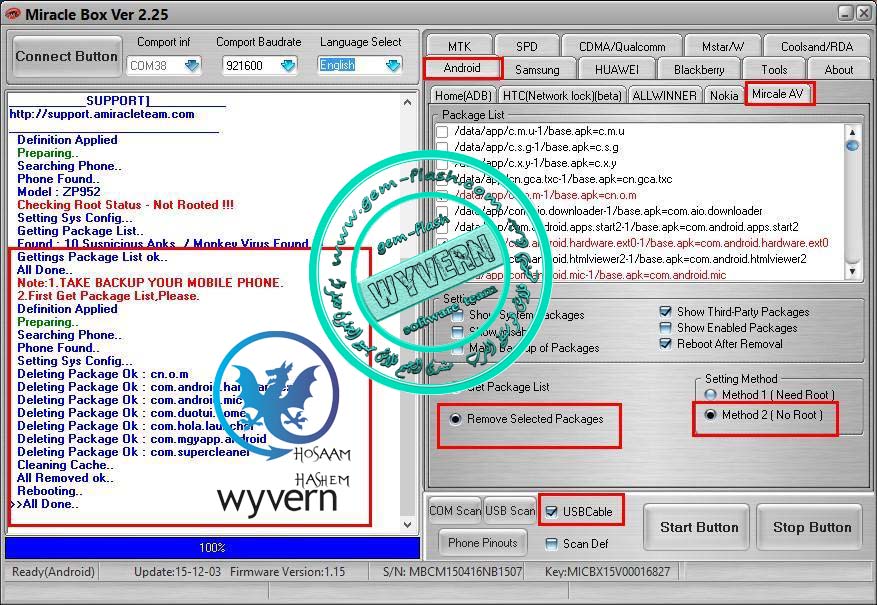Image resolution: width=877 pixels, height=605 pixels.
Task: Select the Home(ADB) sub-tab
Action: [x=463, y=96]
